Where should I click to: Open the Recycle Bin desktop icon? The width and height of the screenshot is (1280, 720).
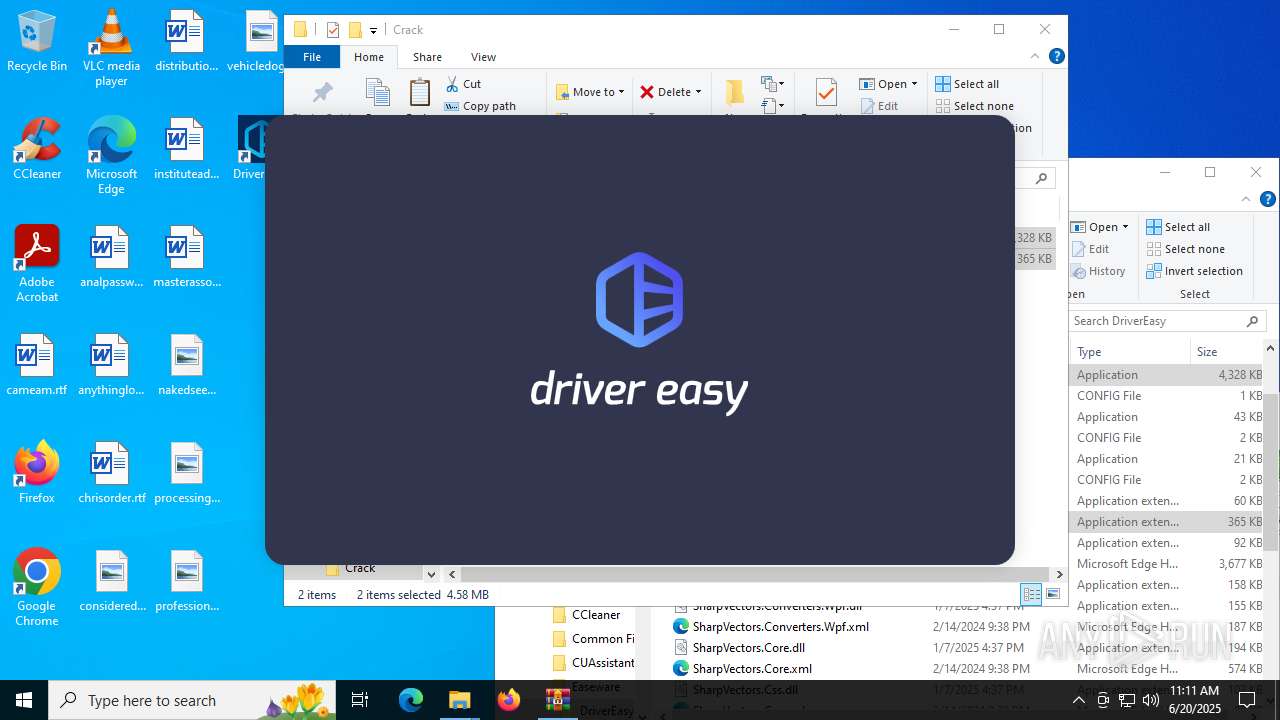point(37,42)
